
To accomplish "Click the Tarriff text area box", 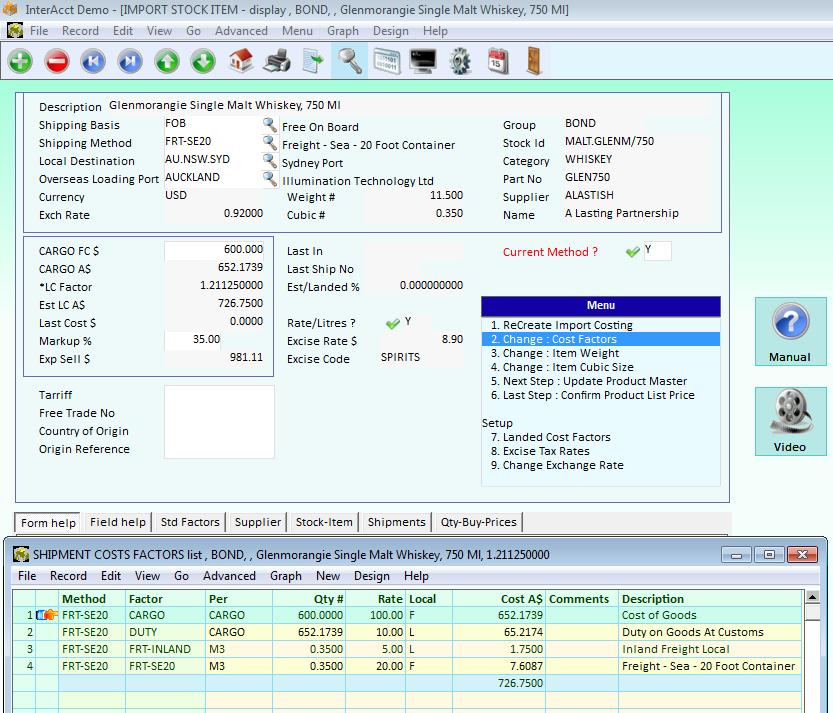I will pyautogui.click(x=219, y=422).
